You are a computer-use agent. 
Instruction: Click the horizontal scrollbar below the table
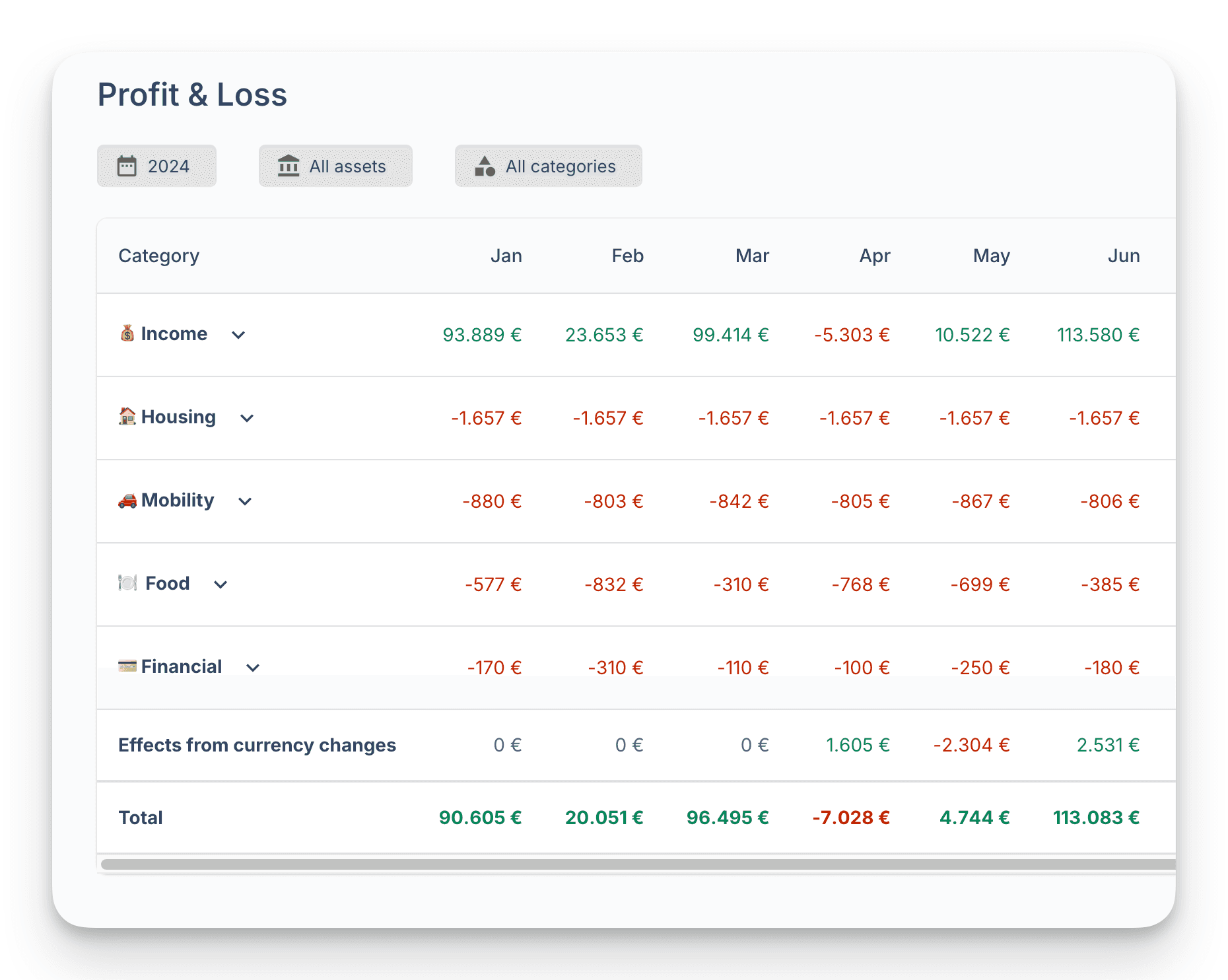tap(634, 864)
